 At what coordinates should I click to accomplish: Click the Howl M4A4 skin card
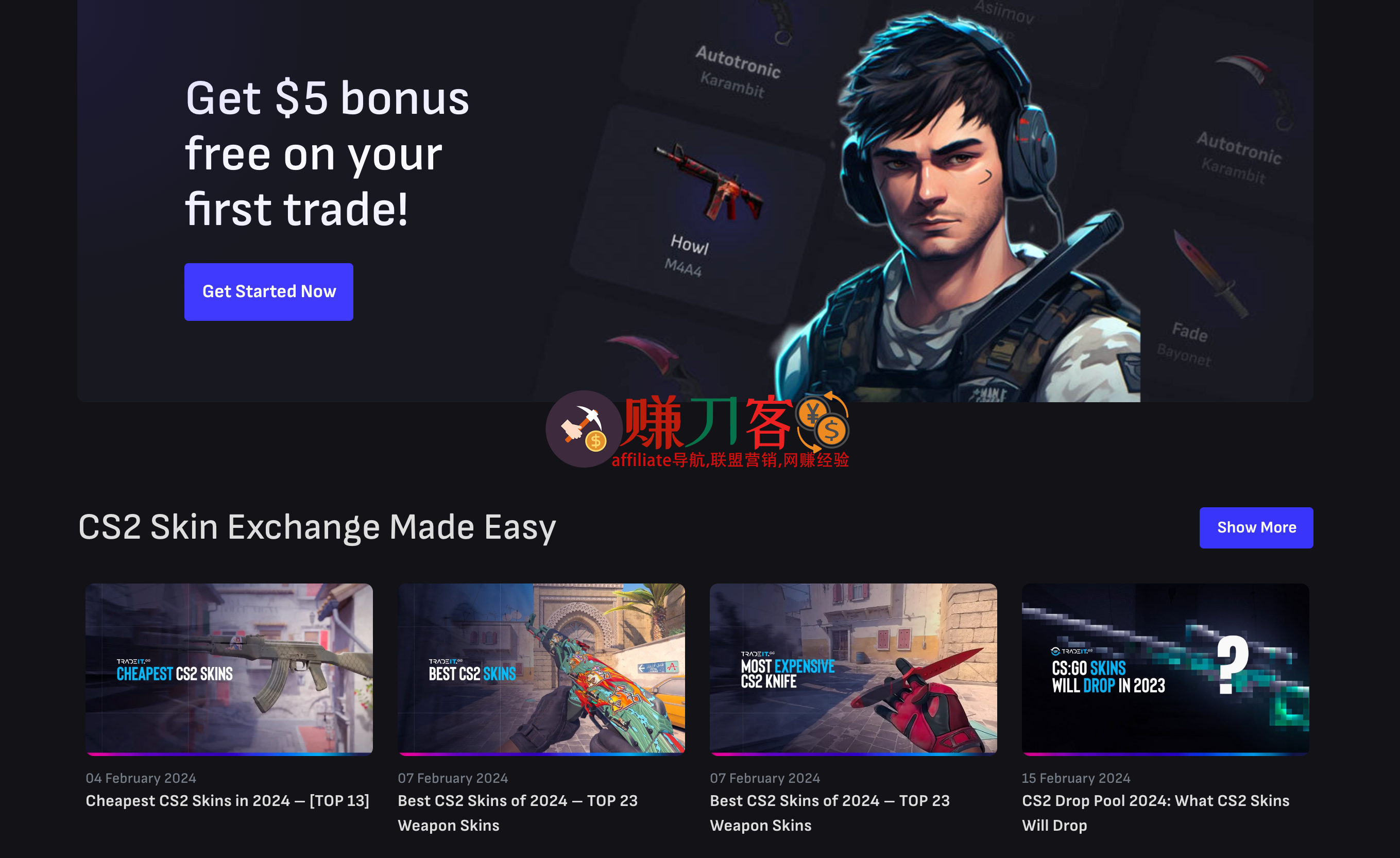pos(698,213)
